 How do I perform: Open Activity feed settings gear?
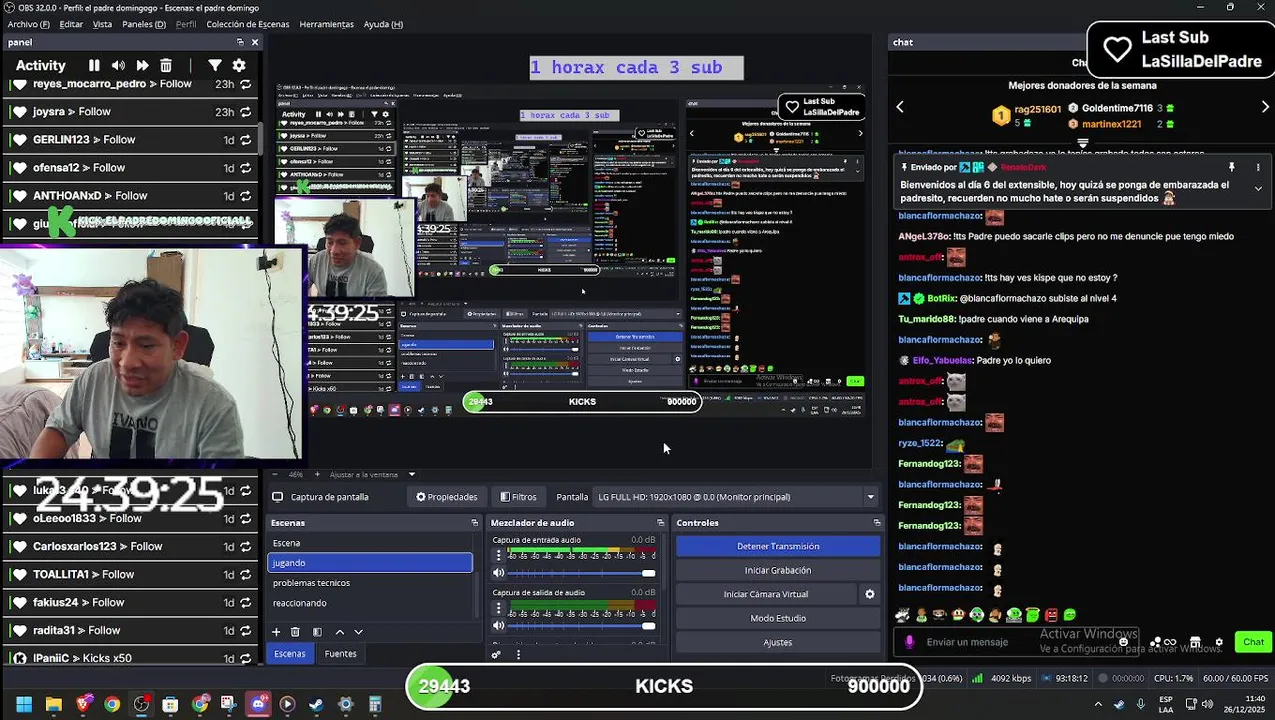point(239,65)
